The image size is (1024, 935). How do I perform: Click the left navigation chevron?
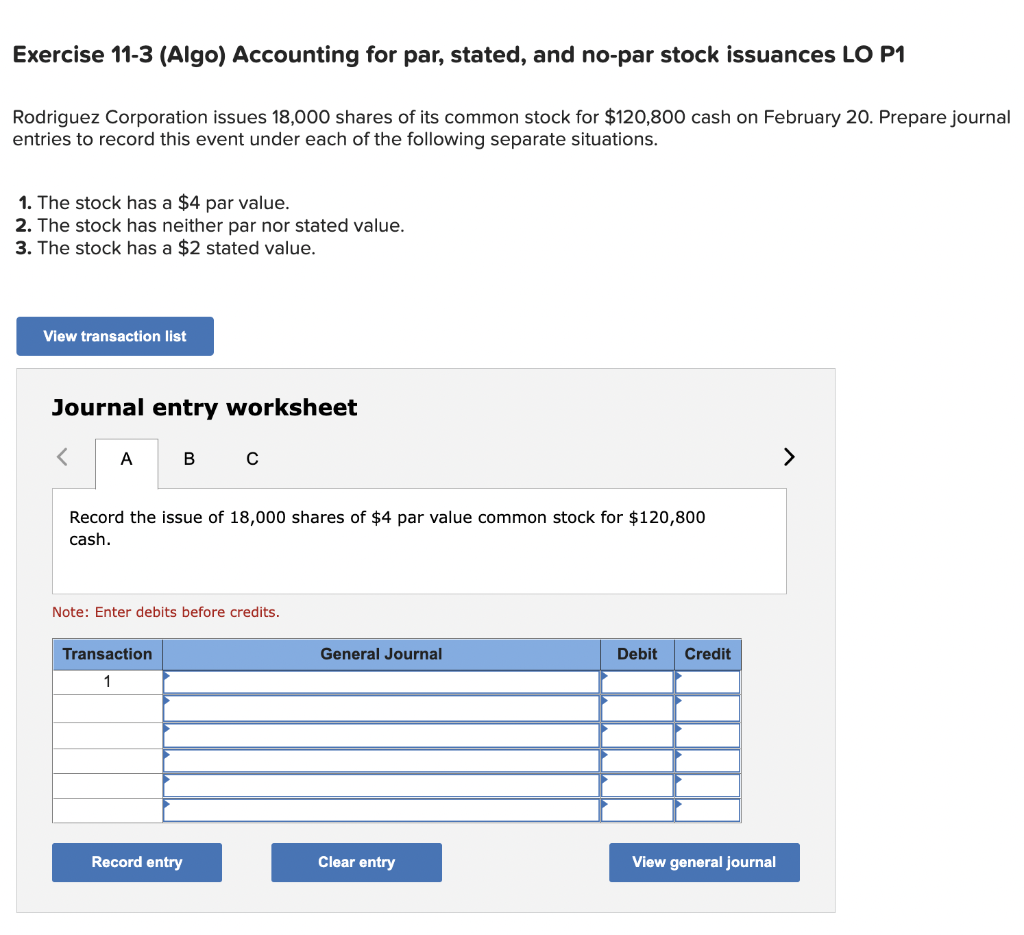[61, 457]
